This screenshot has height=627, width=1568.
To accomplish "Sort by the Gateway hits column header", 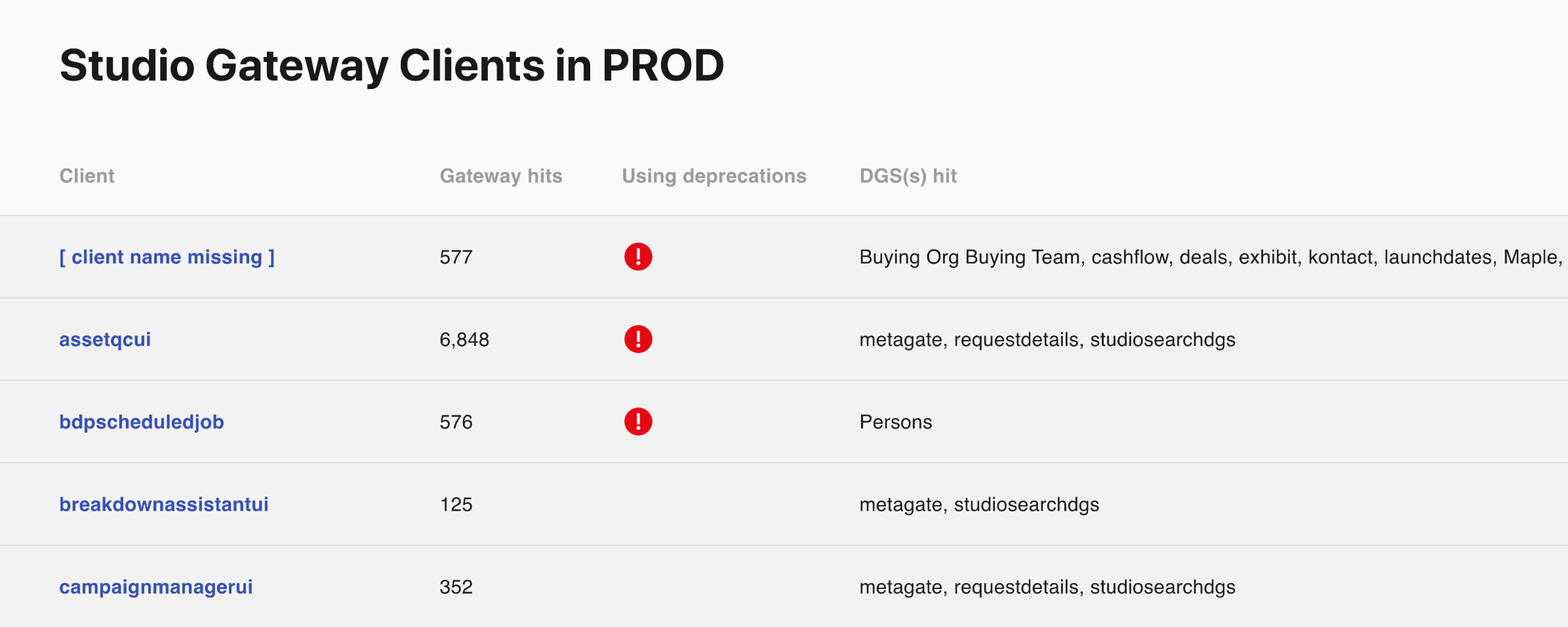I will click(501, 176).
